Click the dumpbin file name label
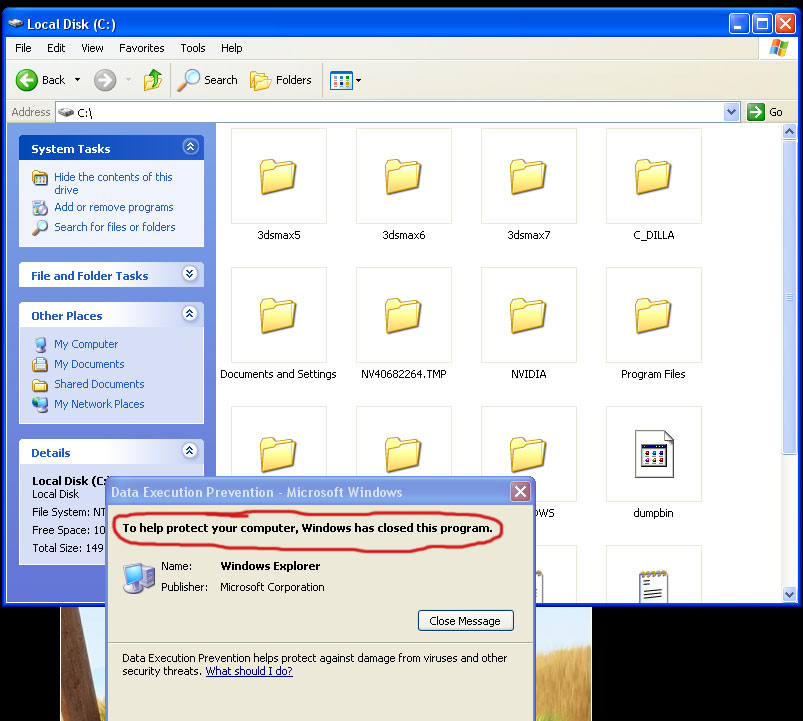 (653, 513)
